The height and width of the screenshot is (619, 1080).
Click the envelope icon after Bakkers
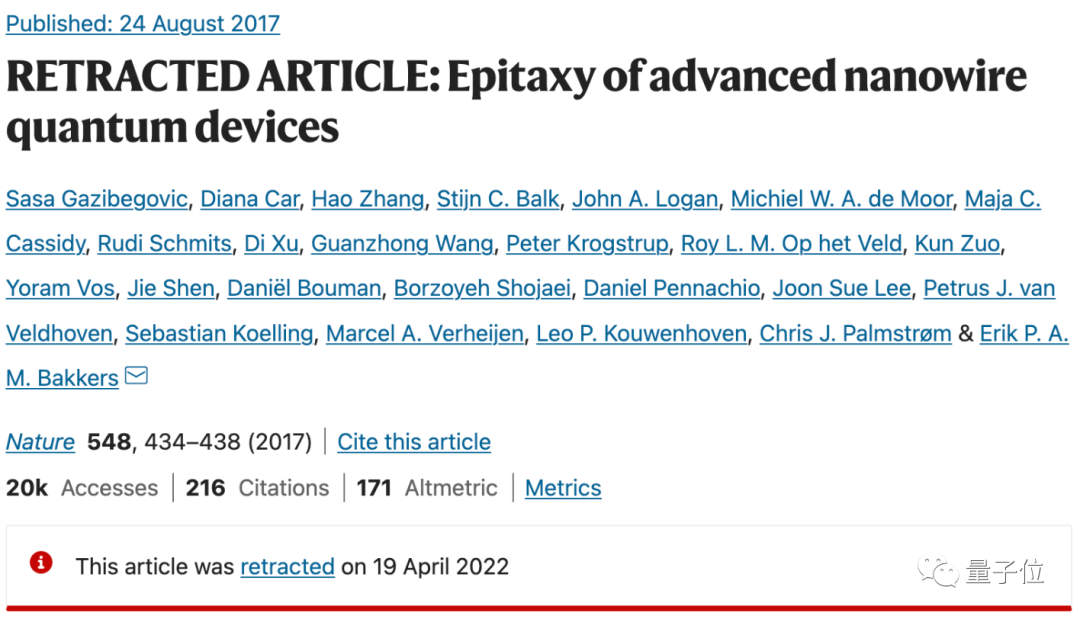point(136,376)
